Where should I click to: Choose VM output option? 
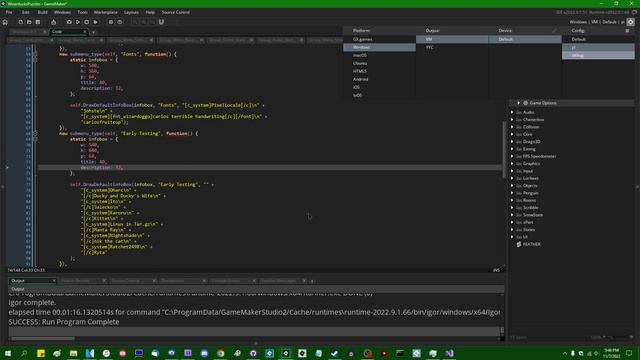coord(452,39)
